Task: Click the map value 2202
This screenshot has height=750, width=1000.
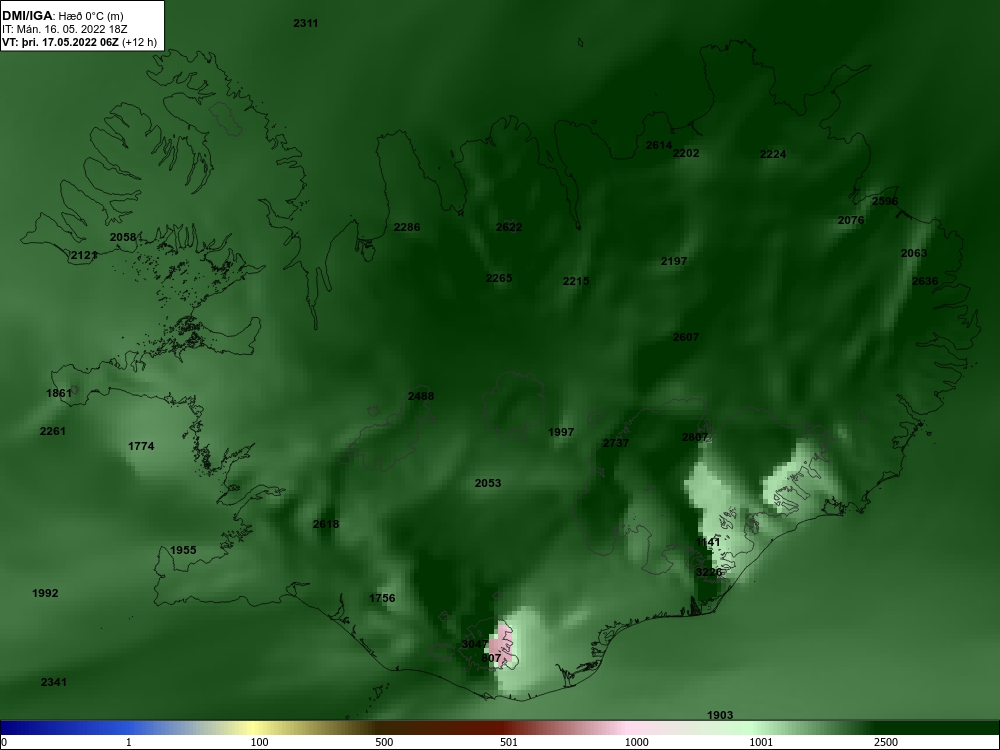Action: click(686, 153)
